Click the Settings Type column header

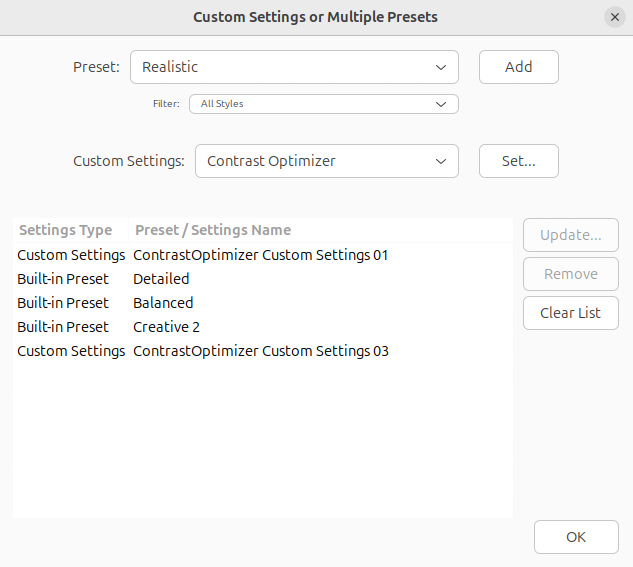pos(66,230)
